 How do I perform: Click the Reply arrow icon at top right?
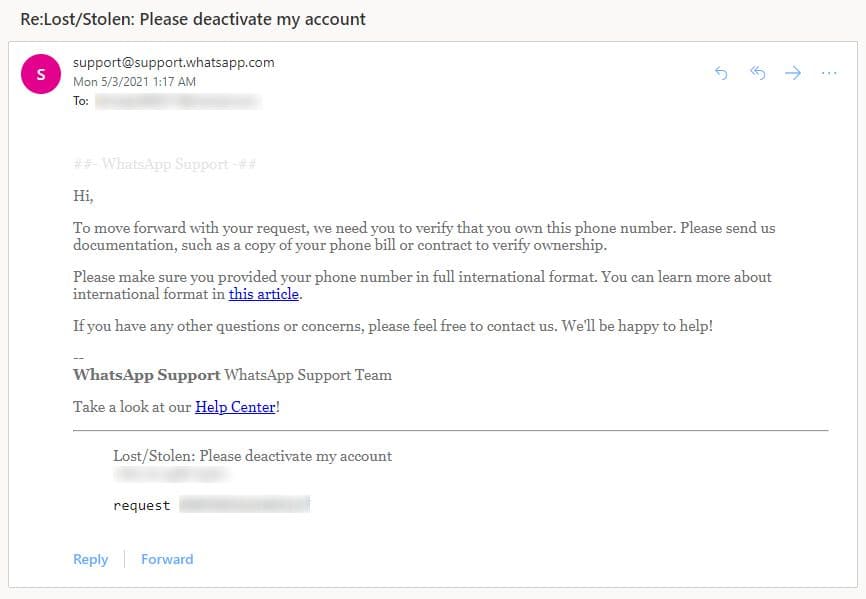click(x=721, y=73)
